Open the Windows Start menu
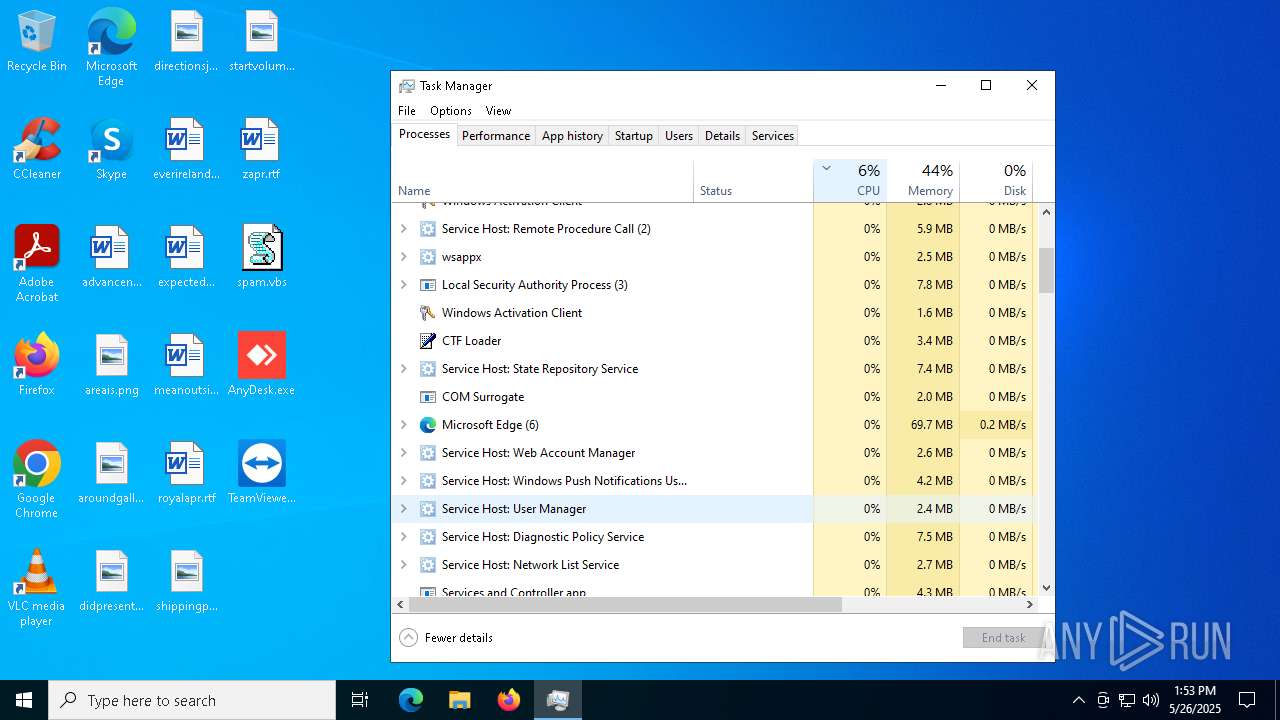Screen dimensions: 1280x720 [x=24, y=700]
